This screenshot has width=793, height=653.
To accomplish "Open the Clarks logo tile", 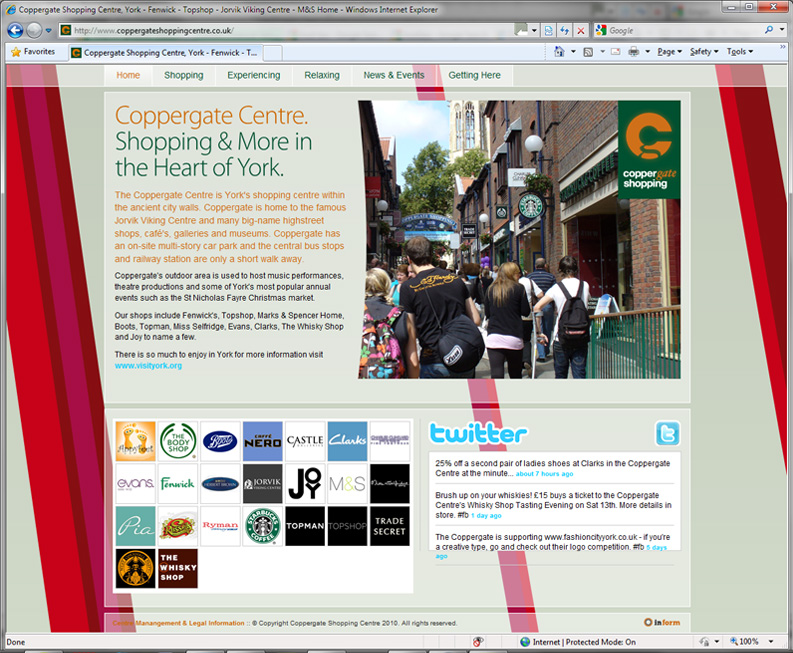I will click(347, 441).
